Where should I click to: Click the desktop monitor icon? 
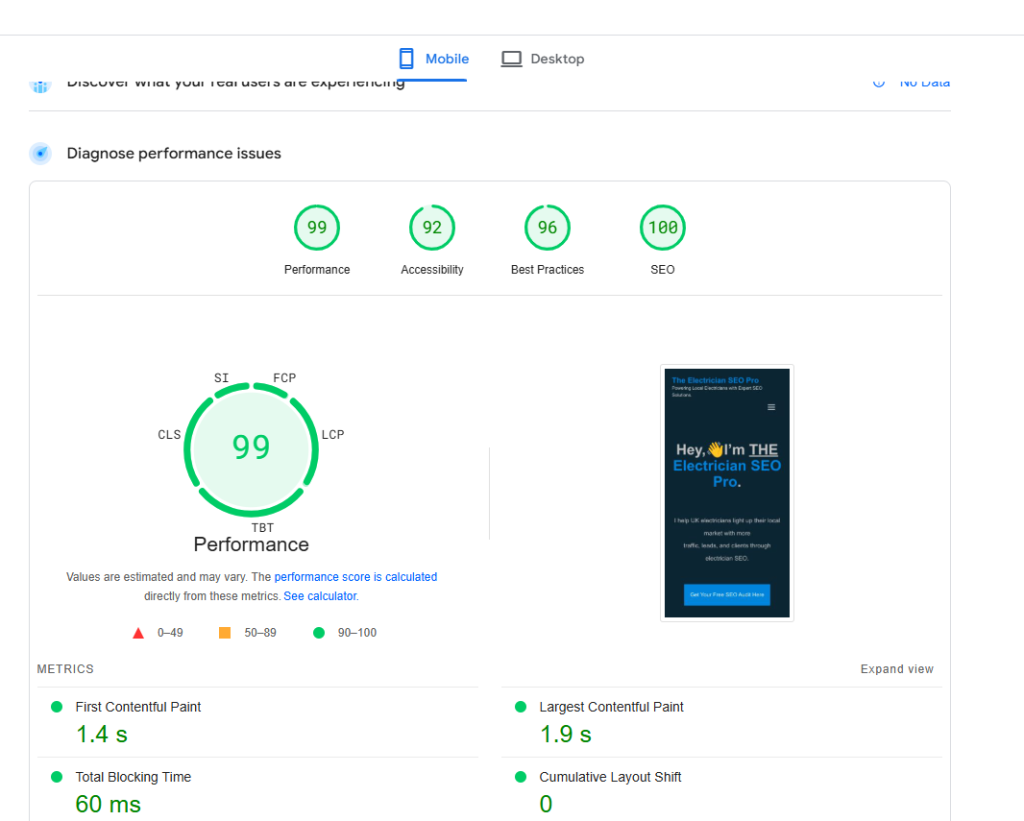511,59
